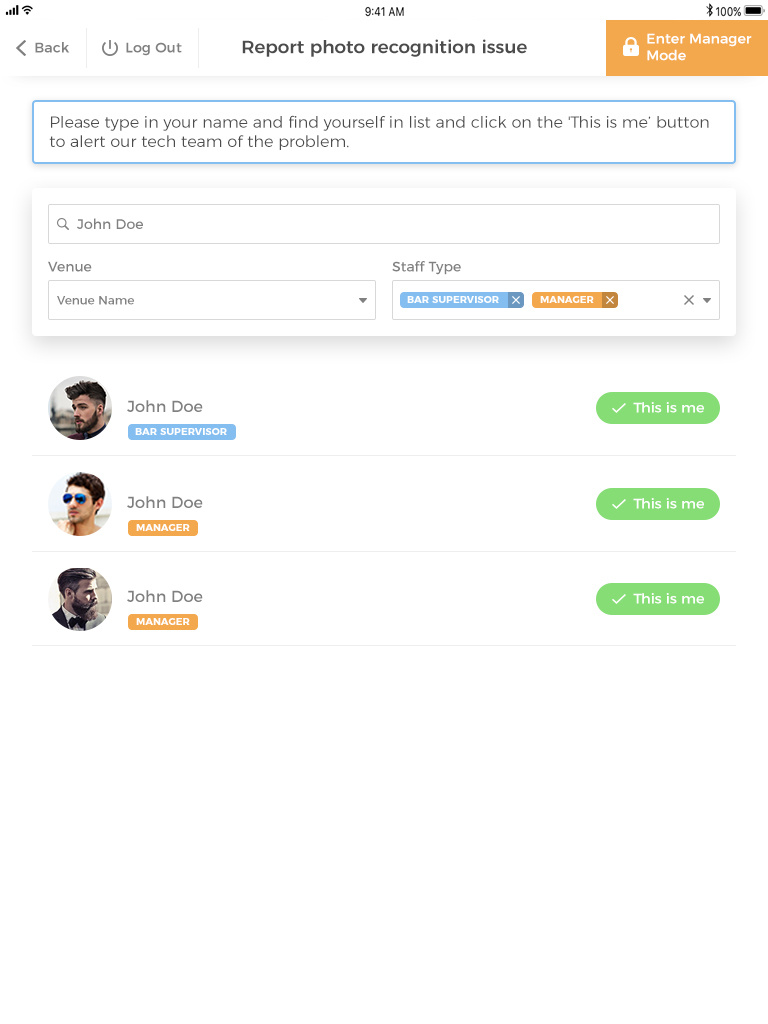This screenshot has height=1024, width=768.
Task: Click the checkmark on first This is me button
Action: 618,408
